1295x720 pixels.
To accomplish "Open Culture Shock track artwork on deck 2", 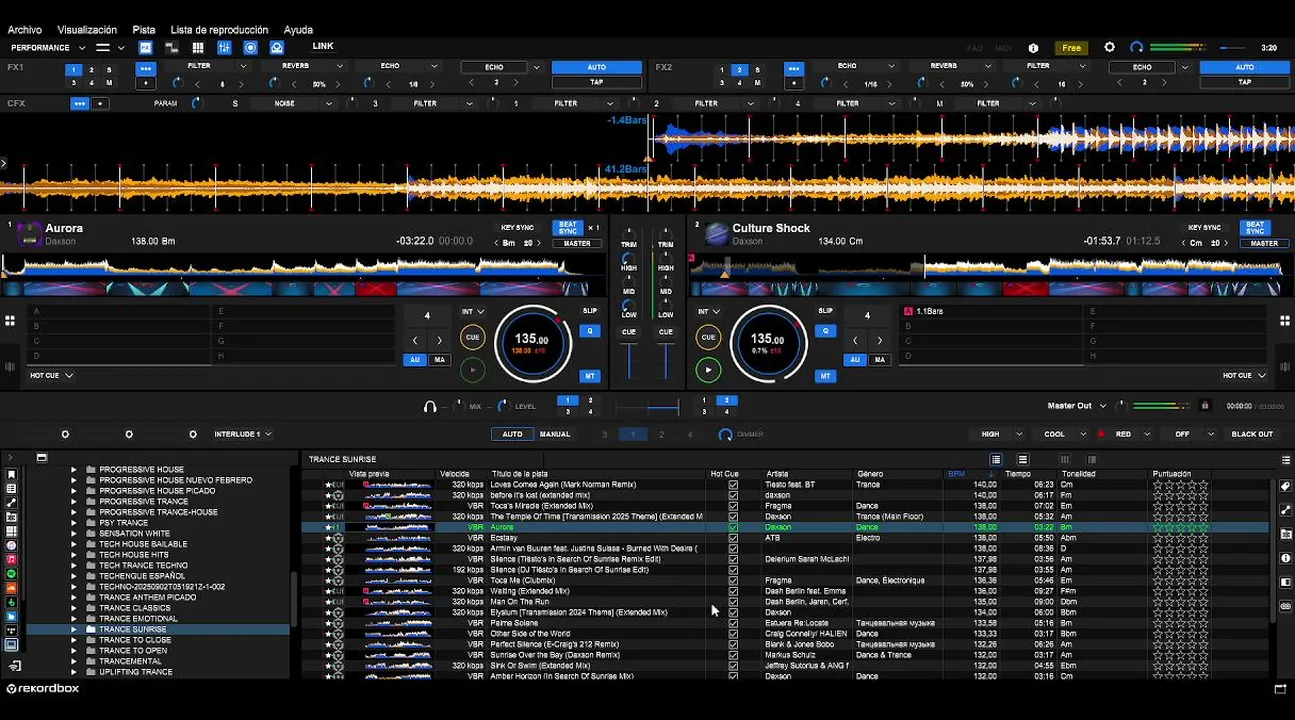I will click(x=716, y=234).
